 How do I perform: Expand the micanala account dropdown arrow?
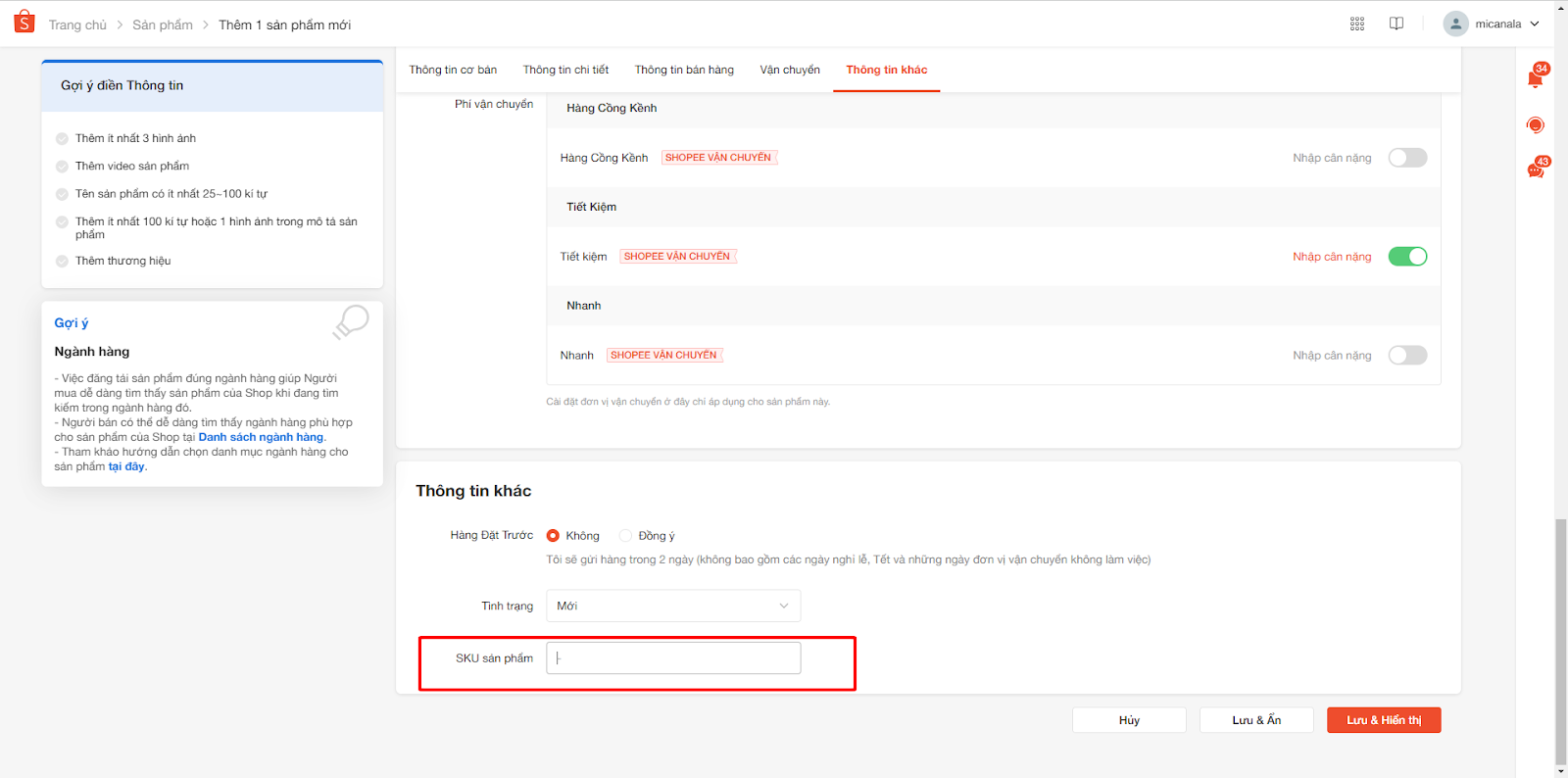click(x=1535, y=24)
